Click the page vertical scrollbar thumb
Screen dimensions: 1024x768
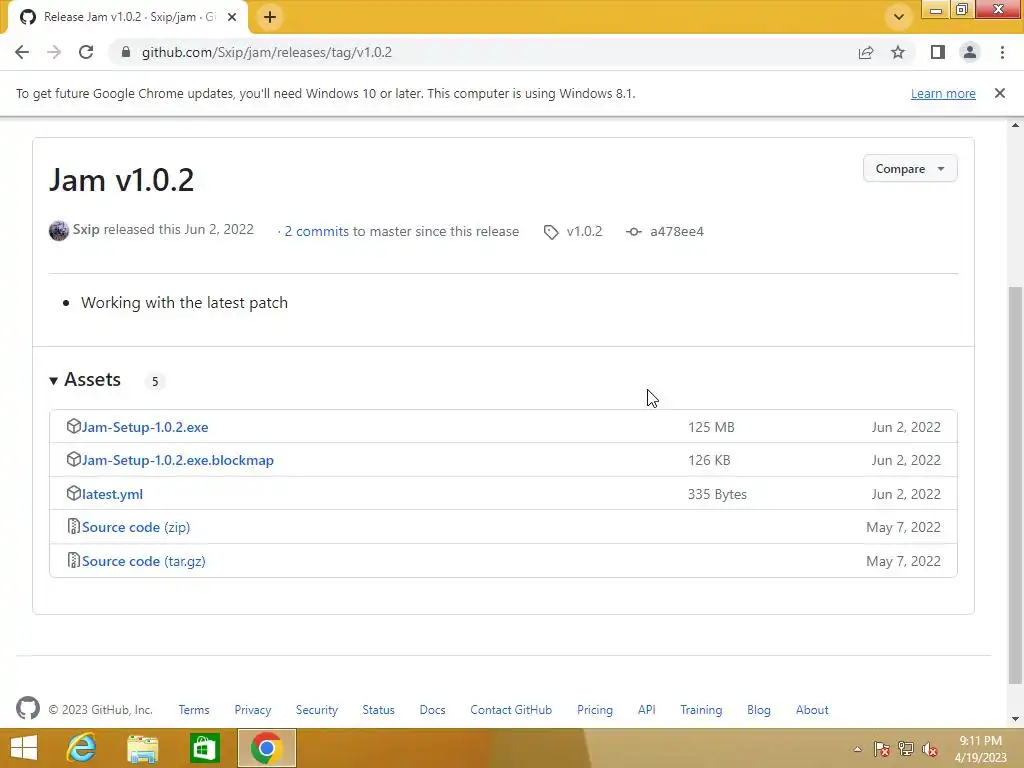(x=1015, y=485)
